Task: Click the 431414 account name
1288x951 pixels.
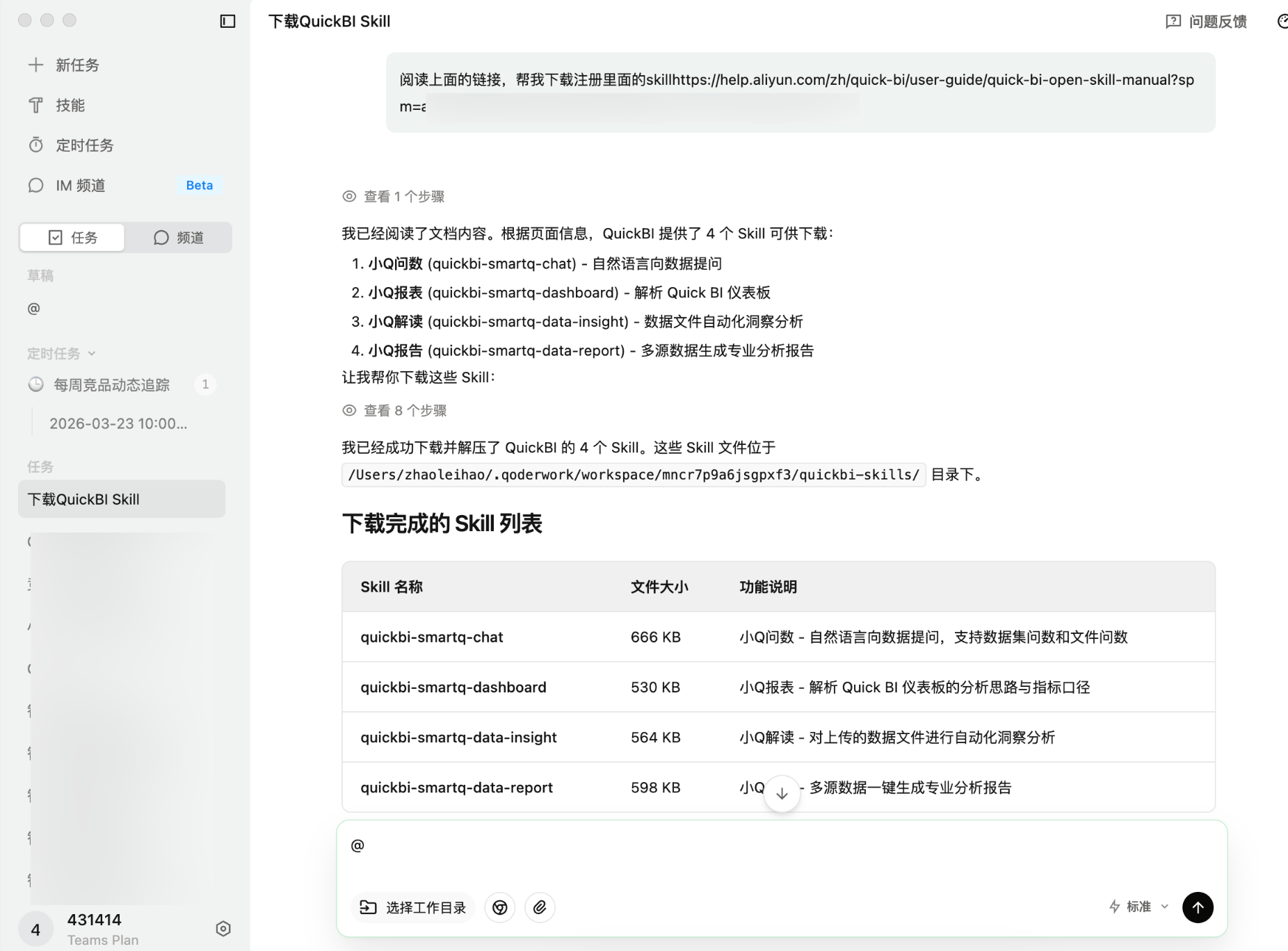Action: point(95,920)
